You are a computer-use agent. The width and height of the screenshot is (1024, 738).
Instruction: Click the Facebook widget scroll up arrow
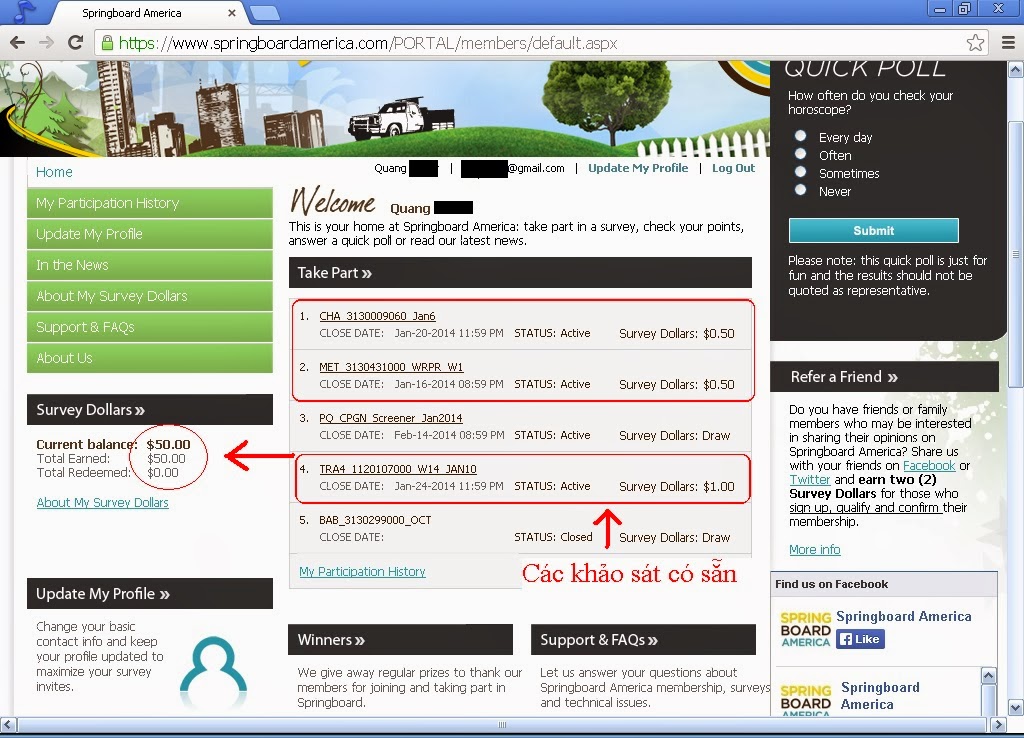pos(989,675)
